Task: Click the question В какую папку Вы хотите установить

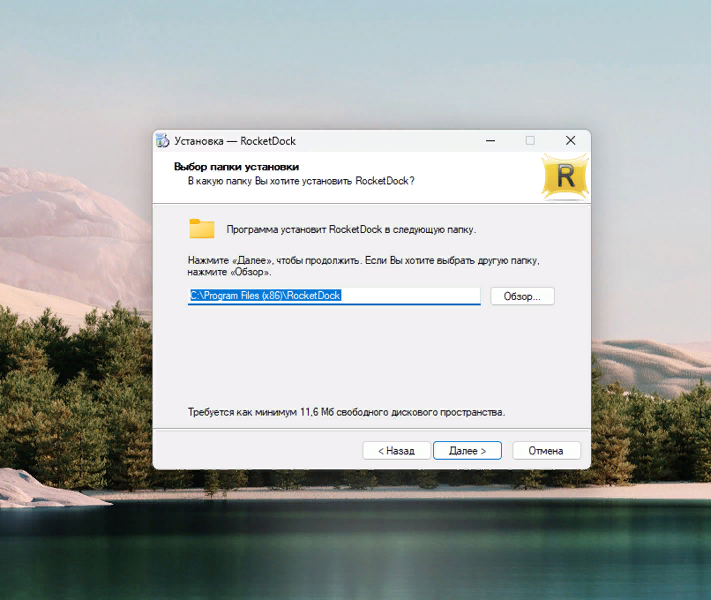Action: click(x=301, y=181)
